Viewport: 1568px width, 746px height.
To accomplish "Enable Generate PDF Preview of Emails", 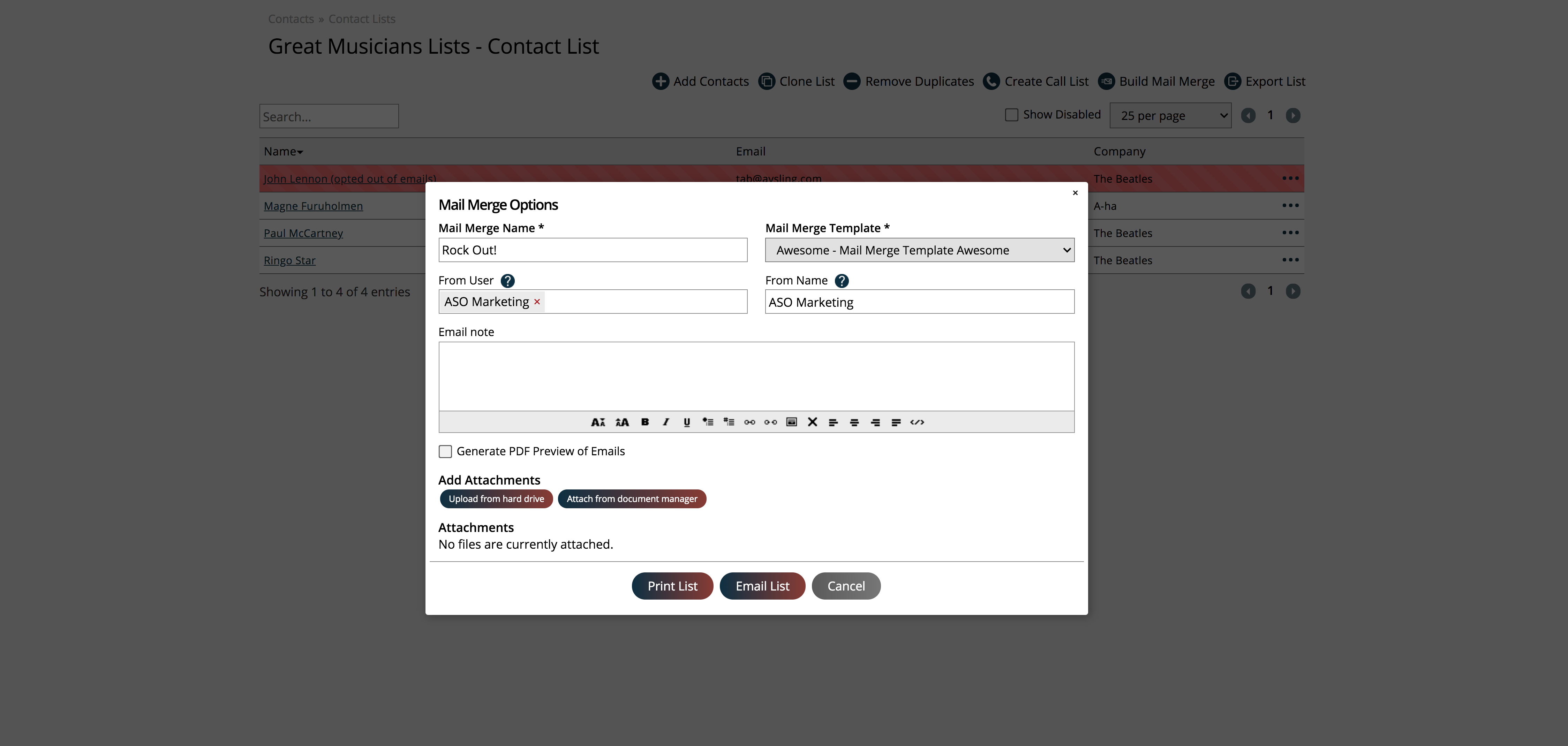I will coord(446,451).
